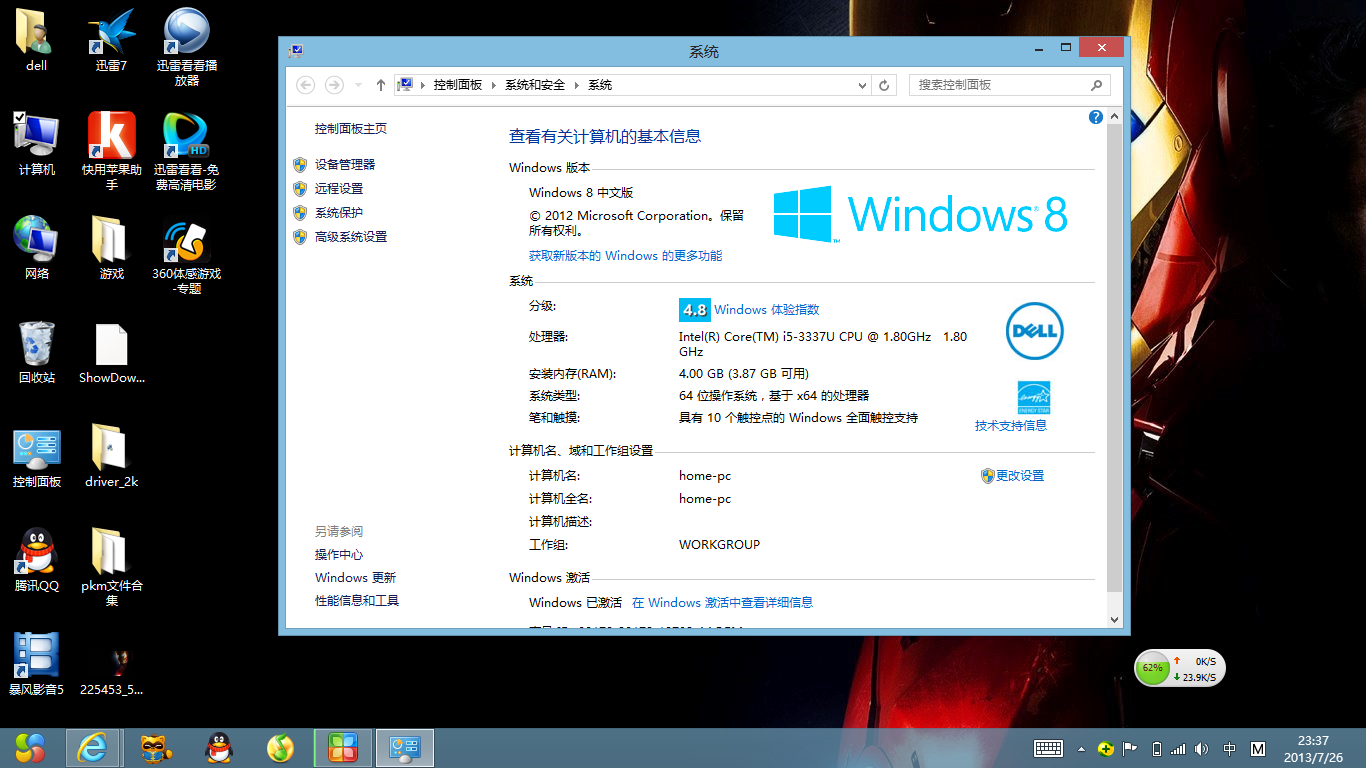The width and height of the screenshot is (1366, 768).
Task: Click WORKGROUP workgroup value
Action: click(x=719, y=545)
